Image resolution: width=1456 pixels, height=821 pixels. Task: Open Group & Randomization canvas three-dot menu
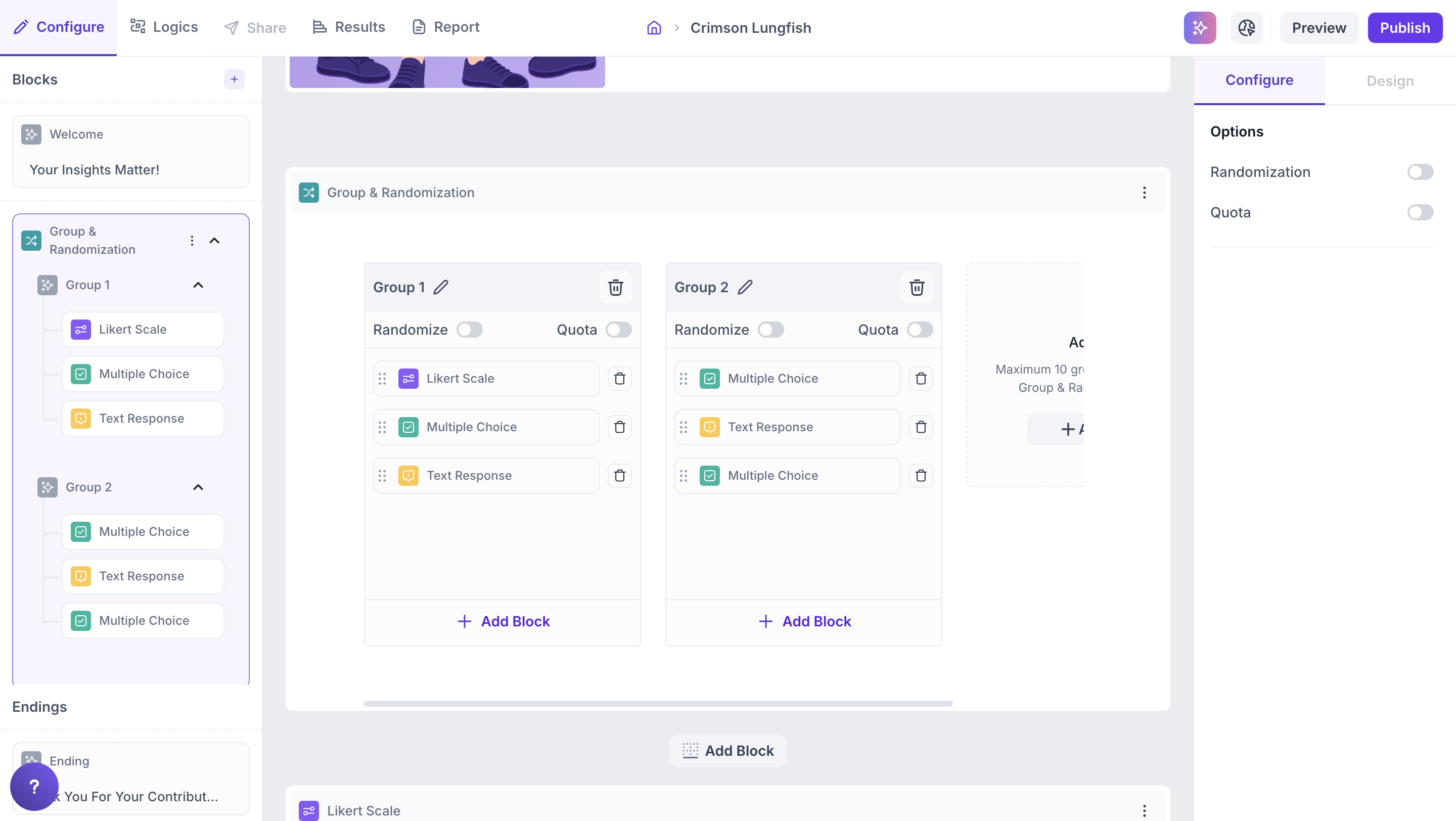point(1144,193)
